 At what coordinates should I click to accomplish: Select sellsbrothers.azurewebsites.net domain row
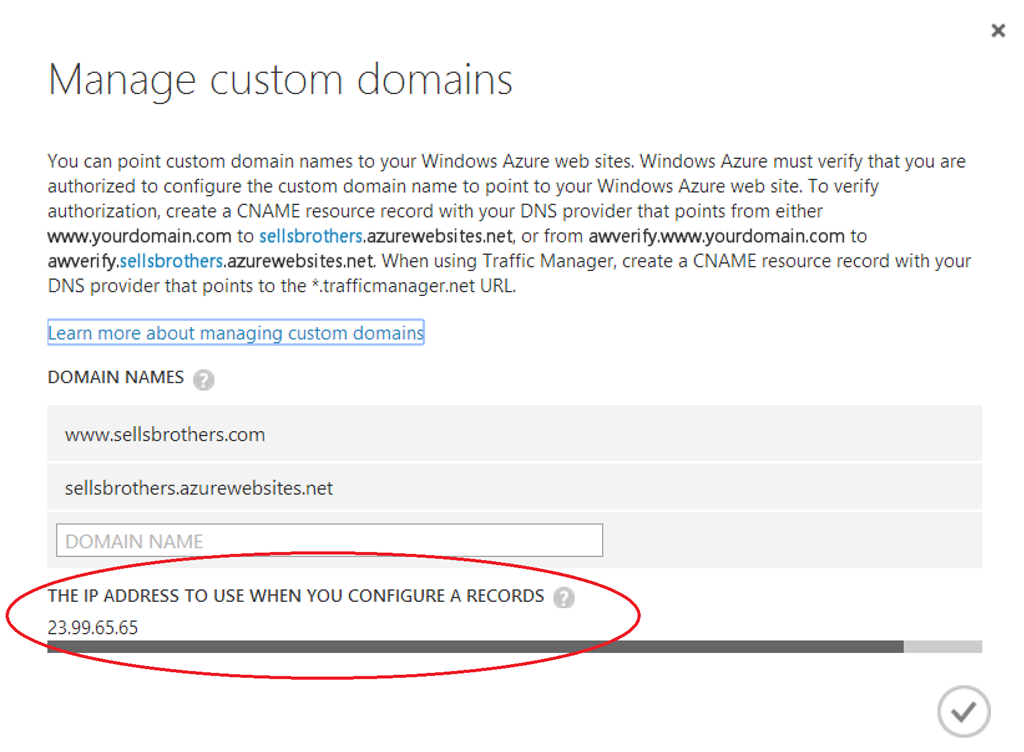(514, 487)
